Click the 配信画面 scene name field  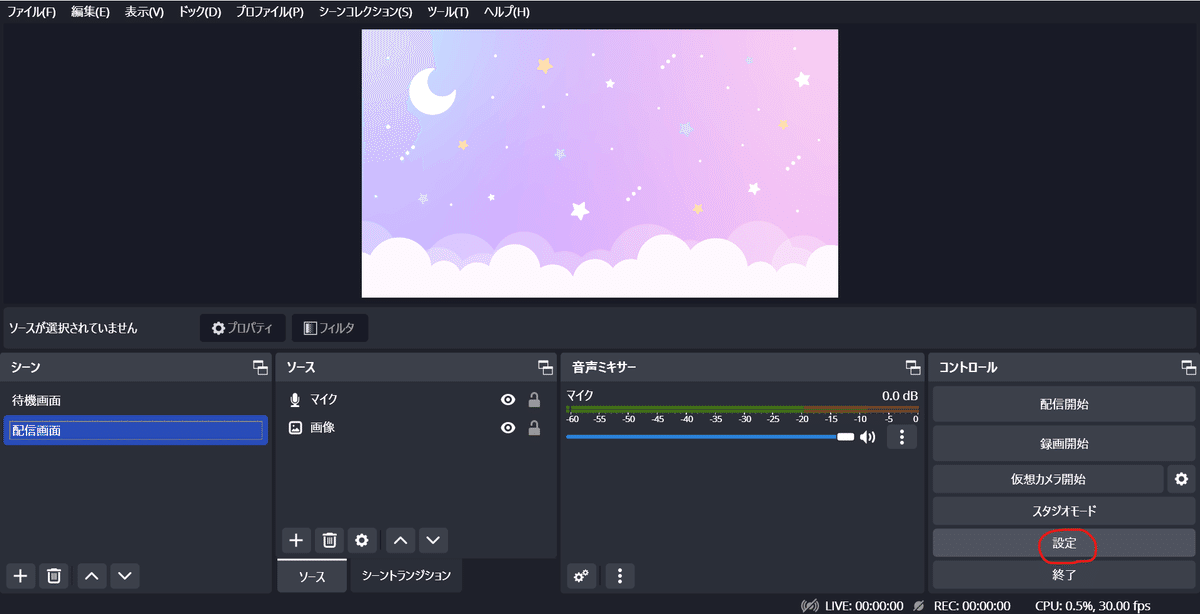(136, 431)
